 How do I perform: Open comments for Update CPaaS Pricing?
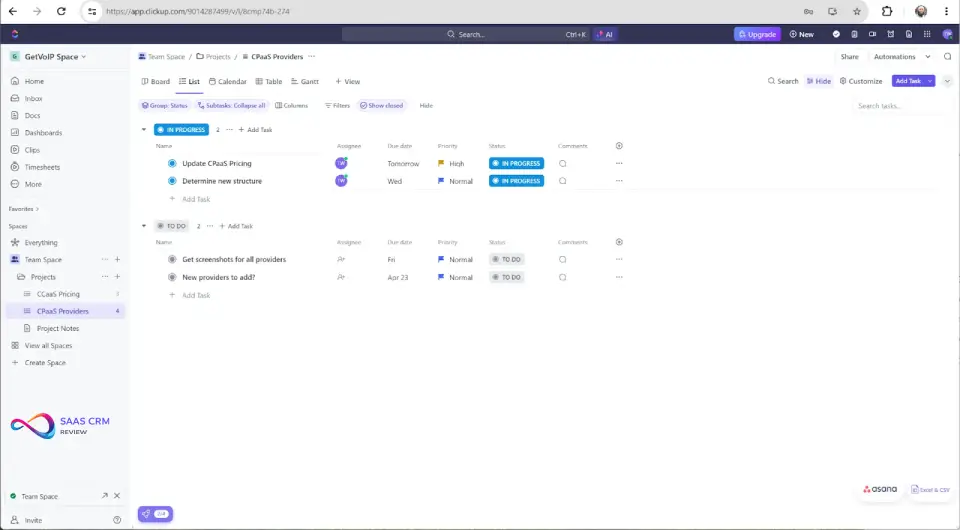point(563,163)
